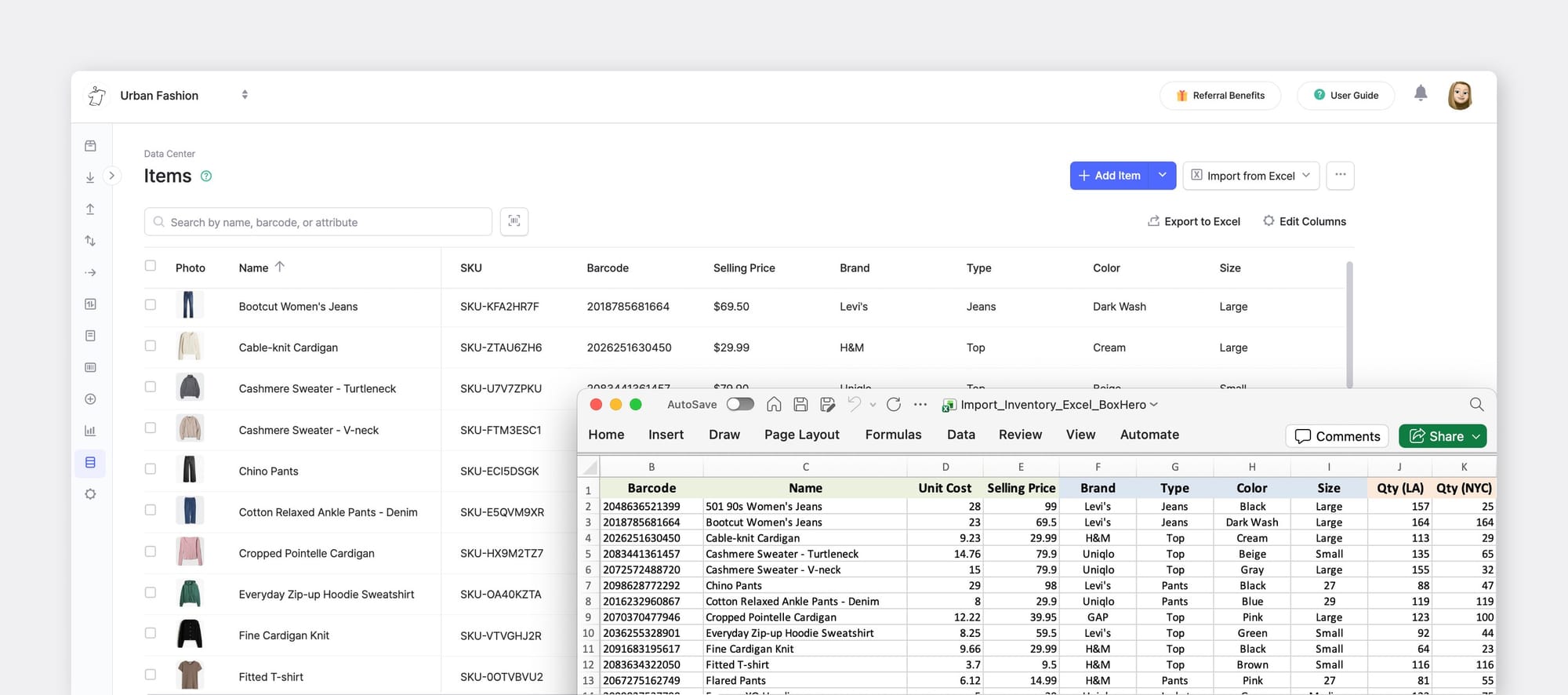Open the Import_Inventory_Excel_BoxHero file name dropdown

pyautogui.click(x=1153, y=405)
